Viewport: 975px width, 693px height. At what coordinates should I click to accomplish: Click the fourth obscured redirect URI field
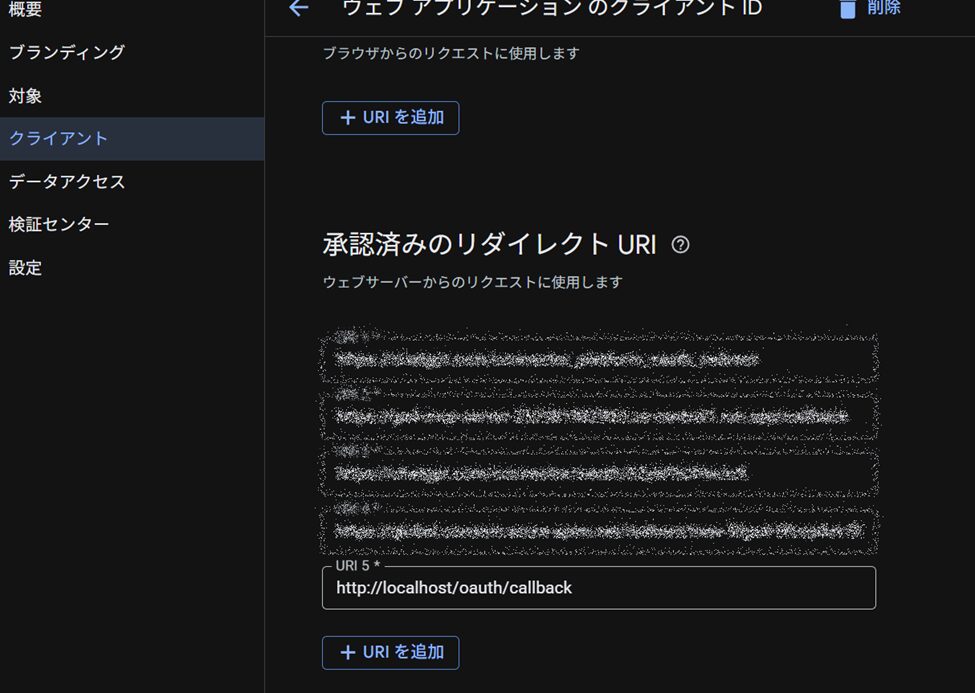pyautogui.click(x=598, y=530)
